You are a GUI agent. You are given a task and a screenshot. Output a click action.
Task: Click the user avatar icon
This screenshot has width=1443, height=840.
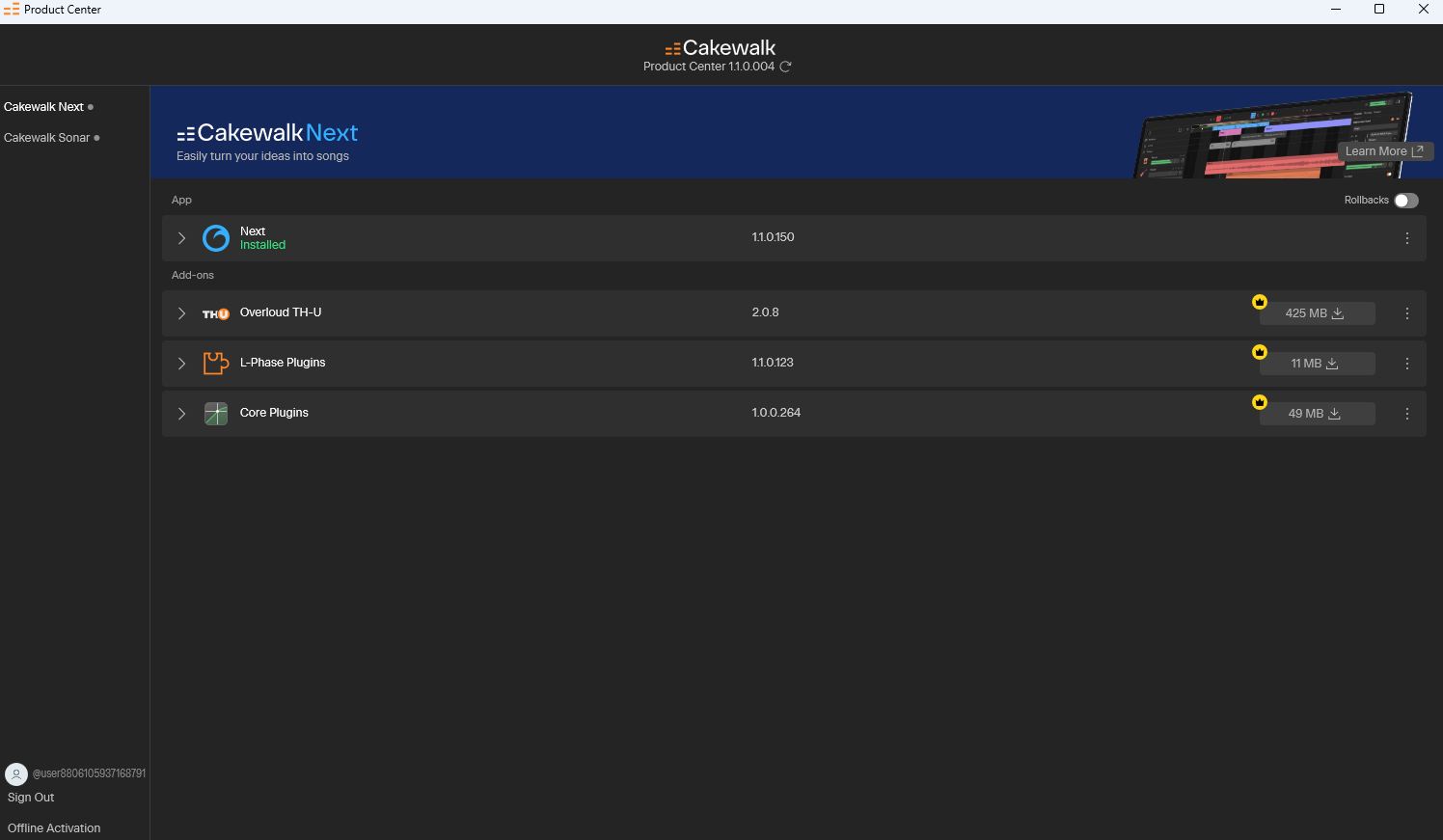tap(16, 774)
